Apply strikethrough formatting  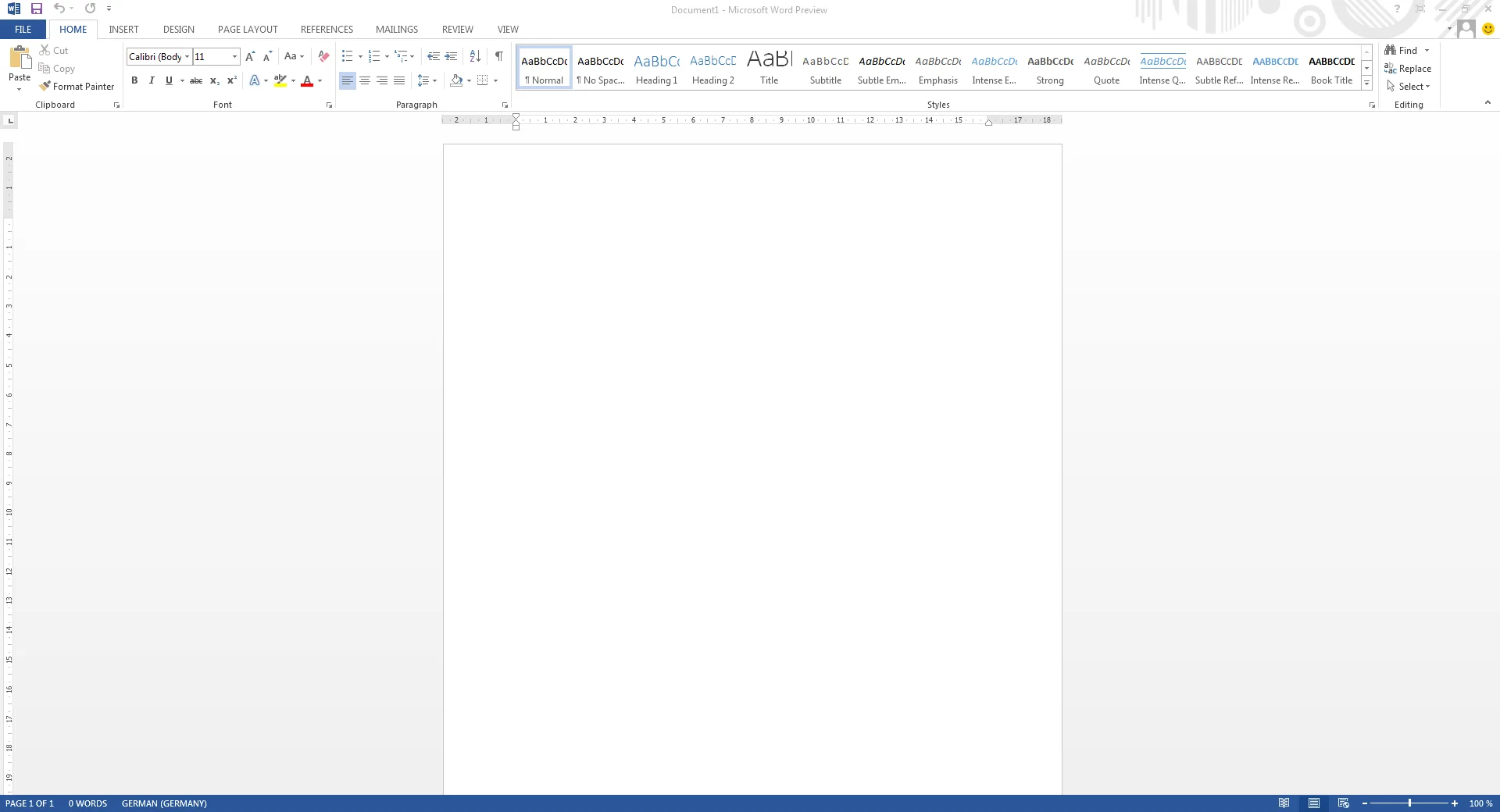(195, 80)
